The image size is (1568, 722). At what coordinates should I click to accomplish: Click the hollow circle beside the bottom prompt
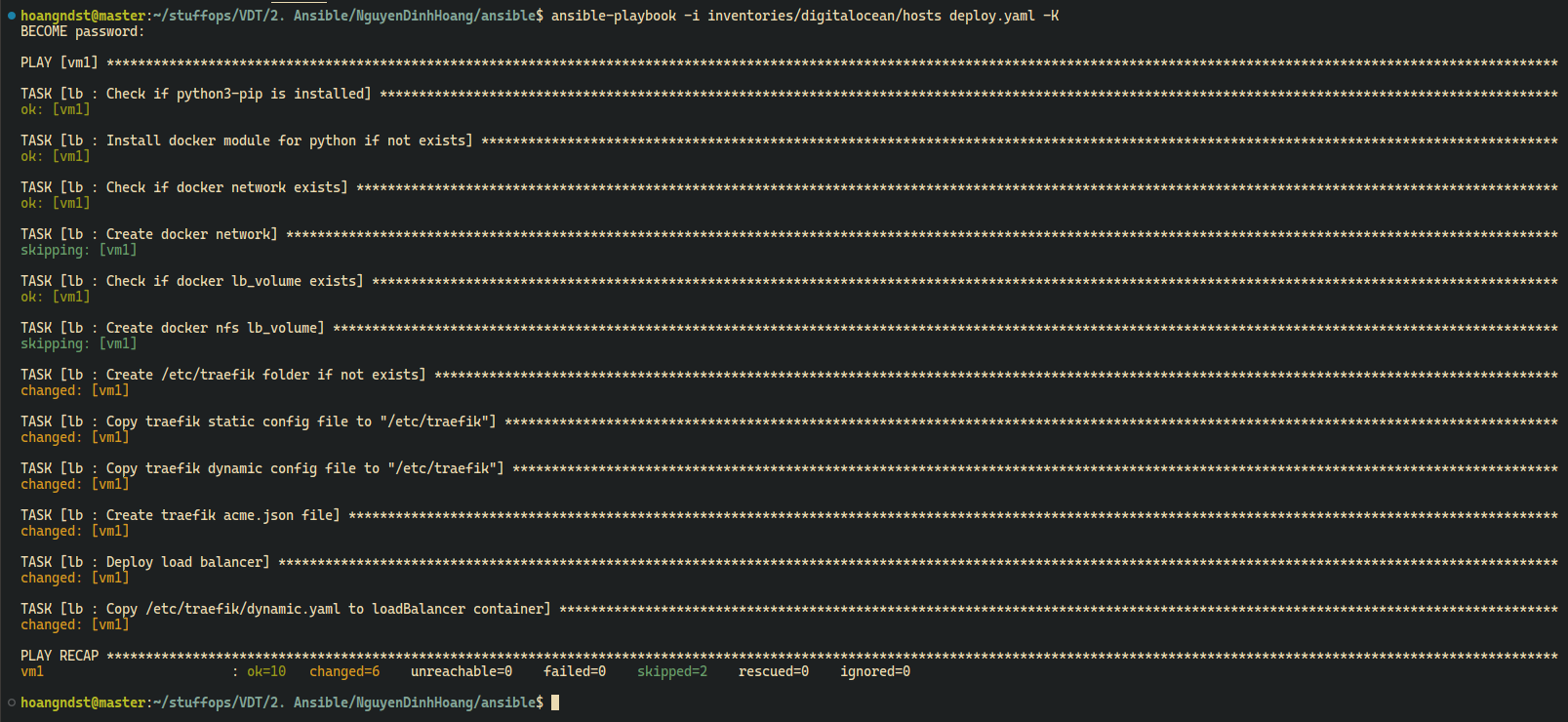coord(11,702)
